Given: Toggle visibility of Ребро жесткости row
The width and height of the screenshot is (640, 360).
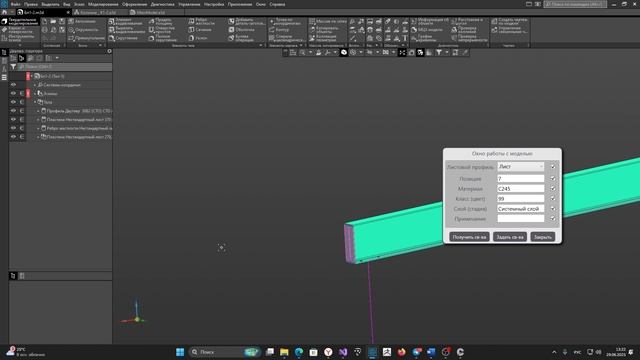Looking at the screenshot, I should (x=13, y=128).
